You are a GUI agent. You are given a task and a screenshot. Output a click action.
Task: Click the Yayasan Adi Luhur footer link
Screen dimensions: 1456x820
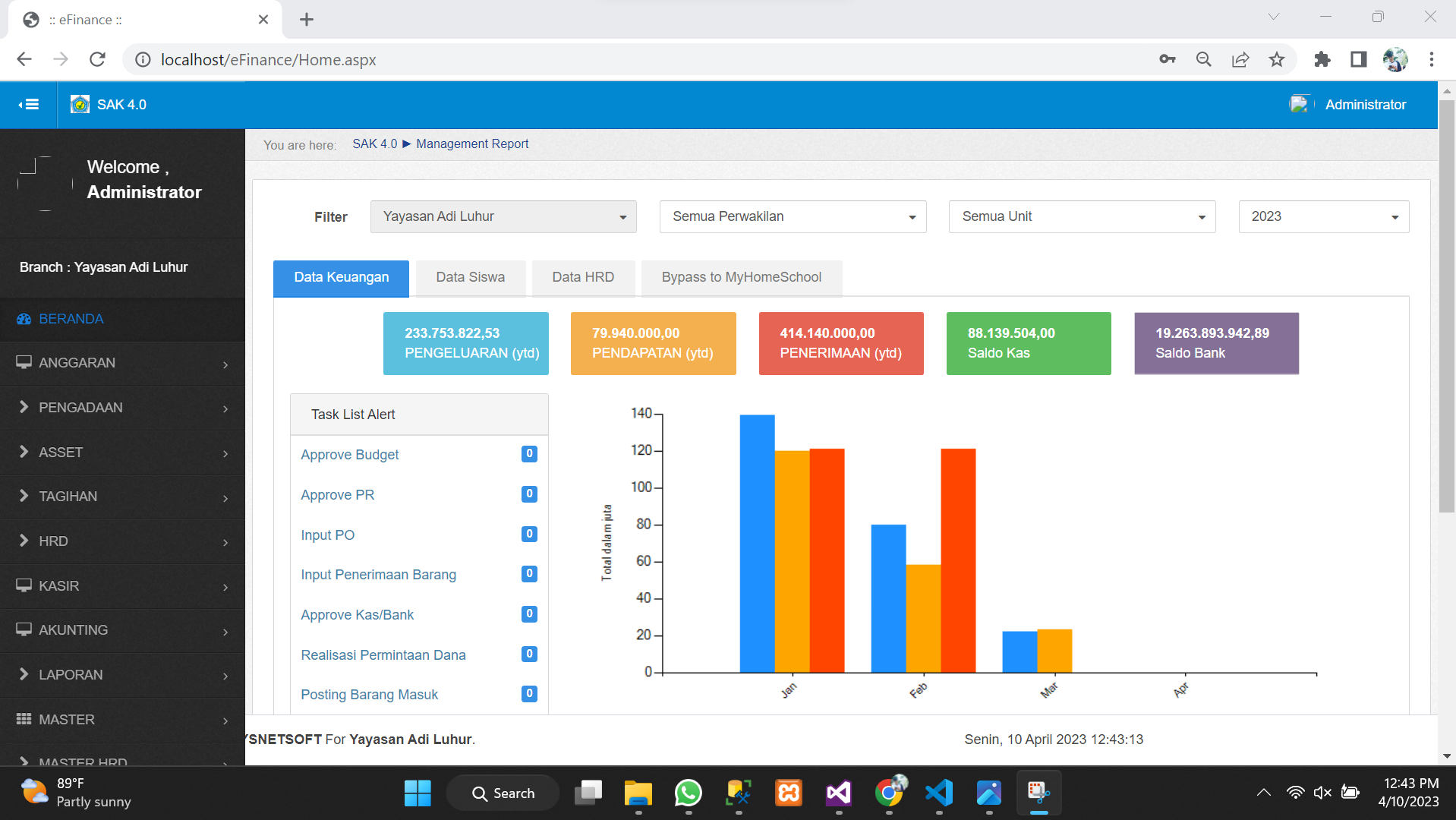click(410, 739)
